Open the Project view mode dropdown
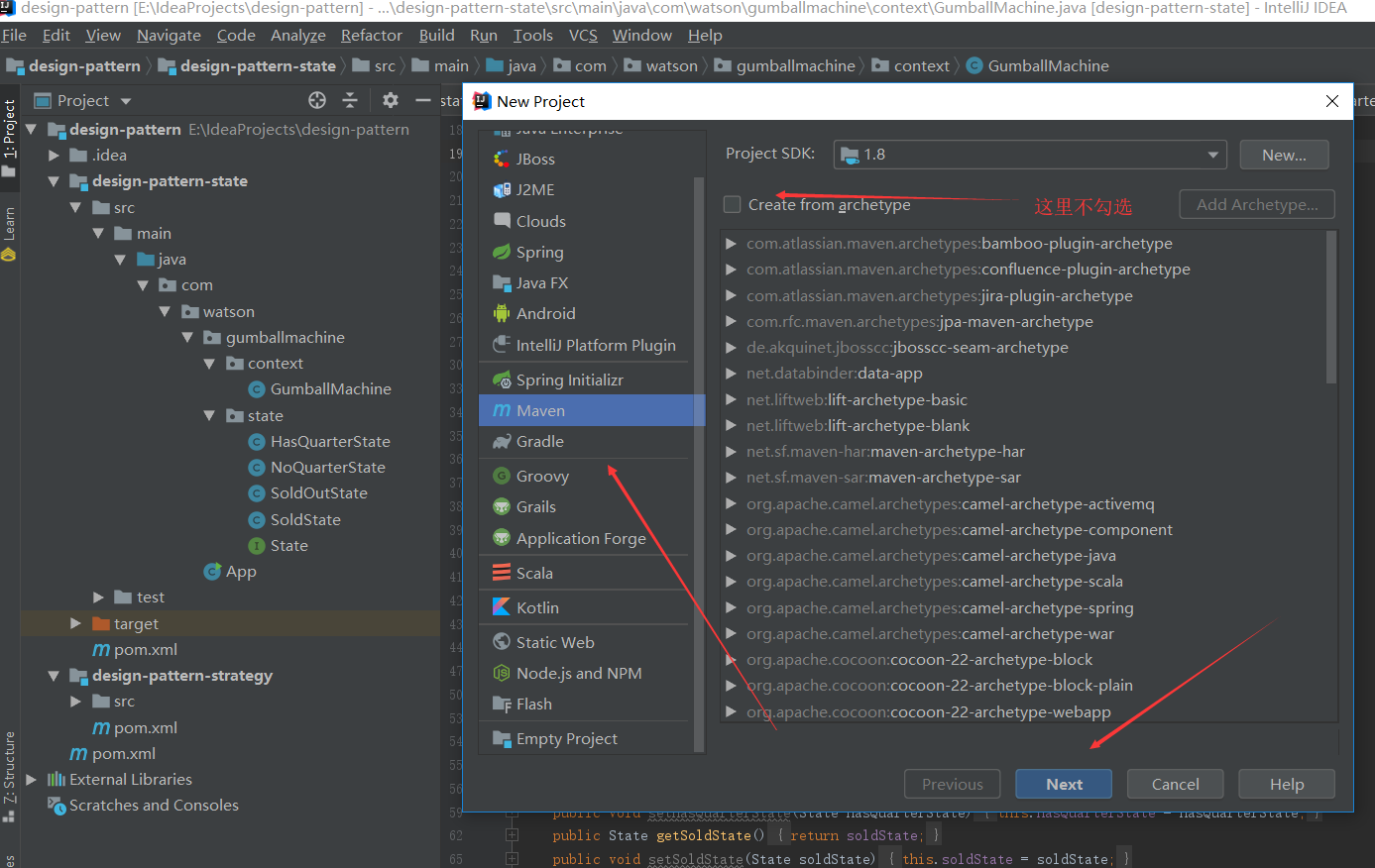The width and height of the screenshot is (1375, 868). tap(126, 101)
